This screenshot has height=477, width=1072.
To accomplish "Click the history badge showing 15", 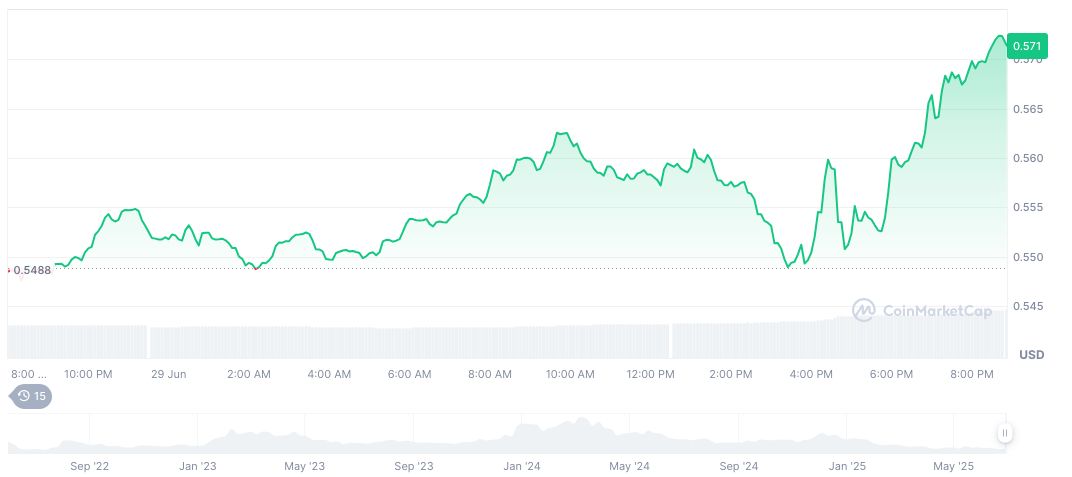I will click(31, 396).
